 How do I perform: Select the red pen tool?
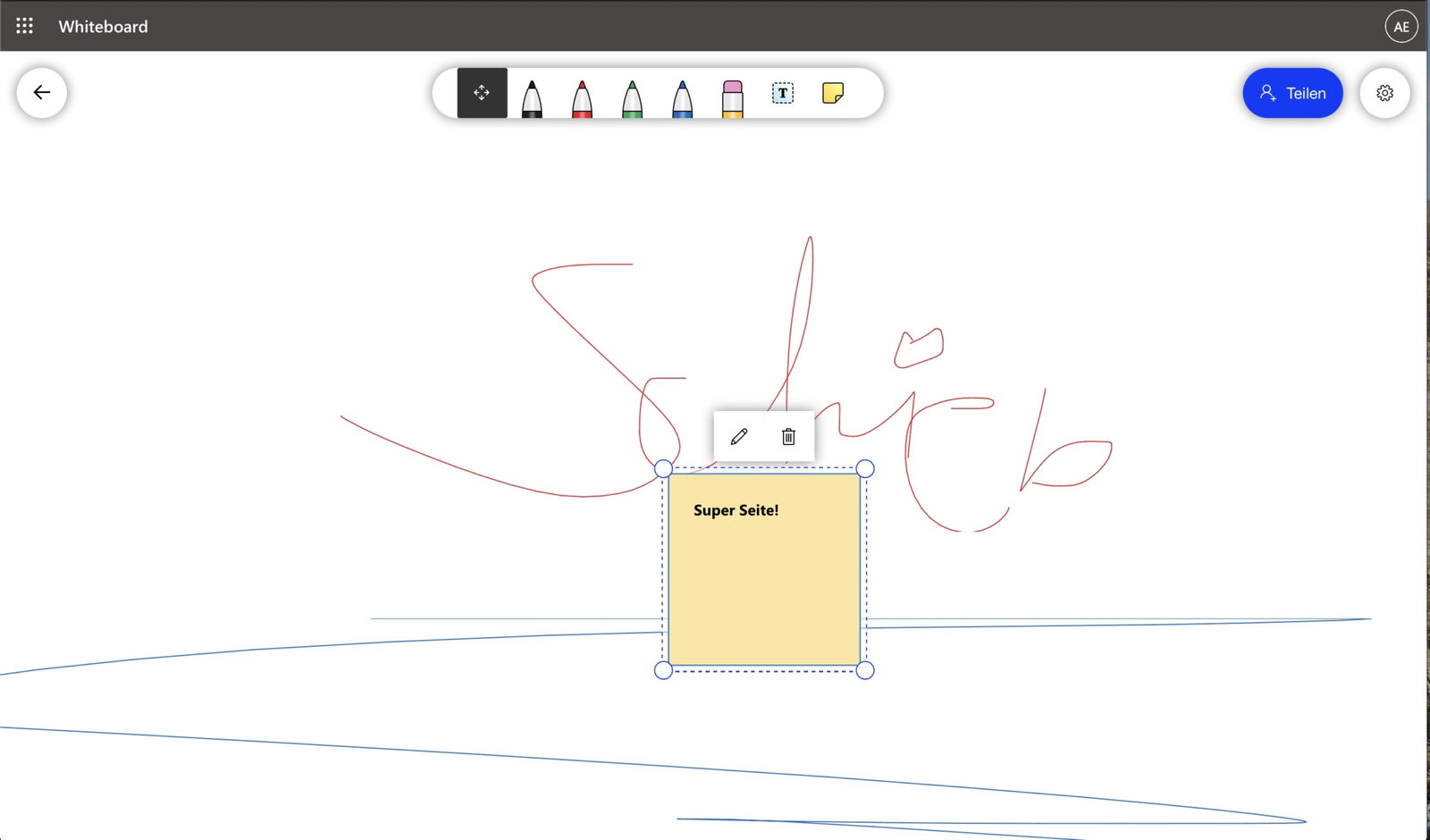[582, 97]
